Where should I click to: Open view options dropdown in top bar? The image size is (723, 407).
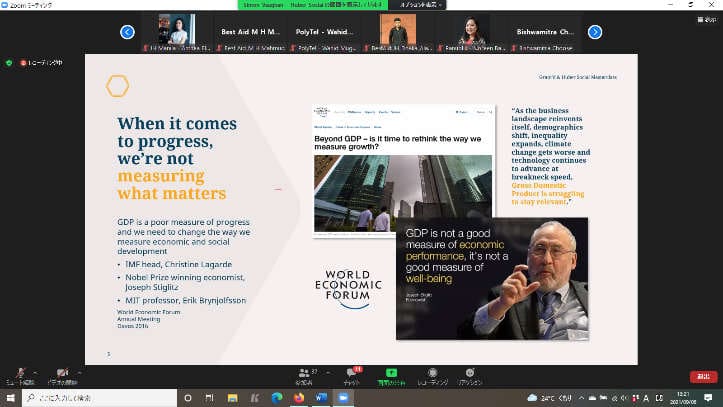(x=420, y=5)
